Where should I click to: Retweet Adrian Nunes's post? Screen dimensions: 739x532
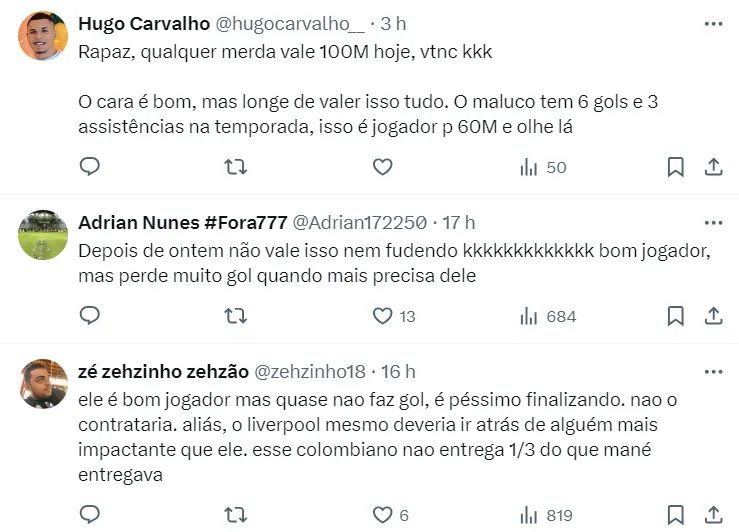point(236,316)
